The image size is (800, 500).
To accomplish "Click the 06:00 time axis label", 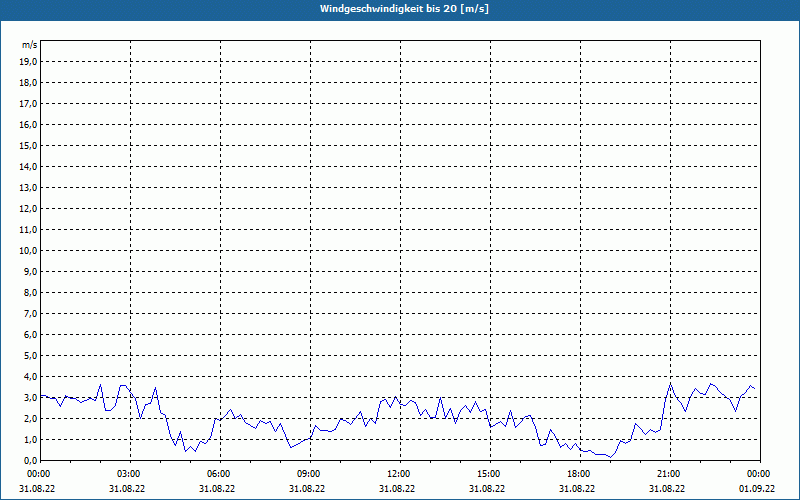I will [220, 474].
